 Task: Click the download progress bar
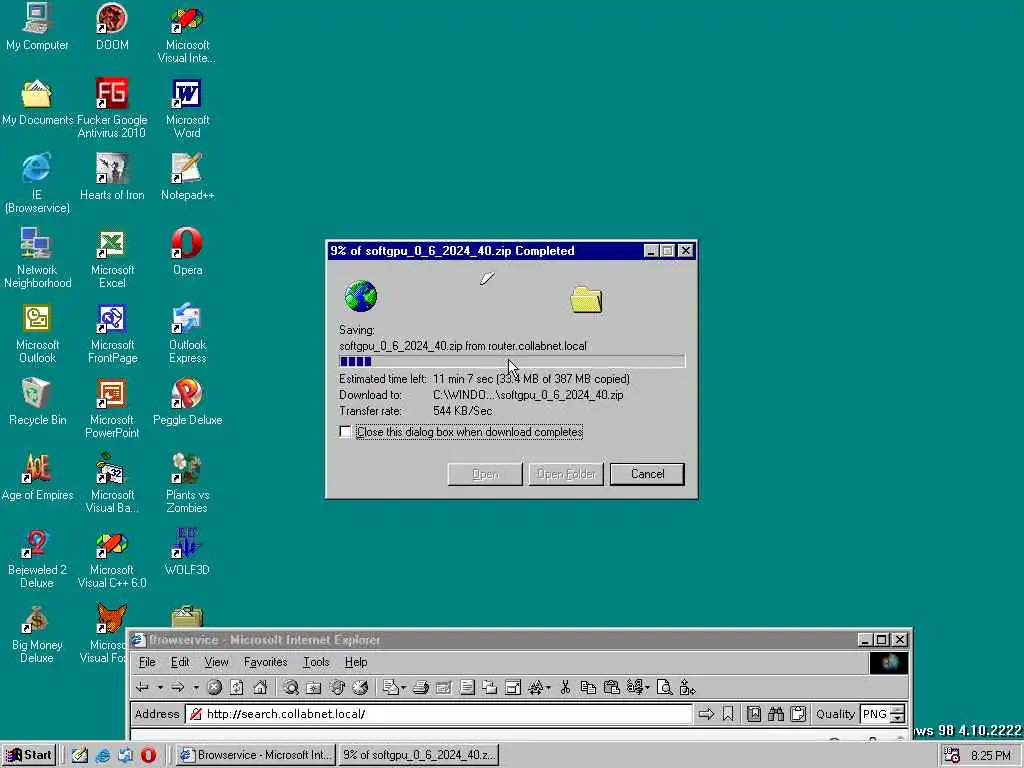pyautogui.click(x=512, y=361)
